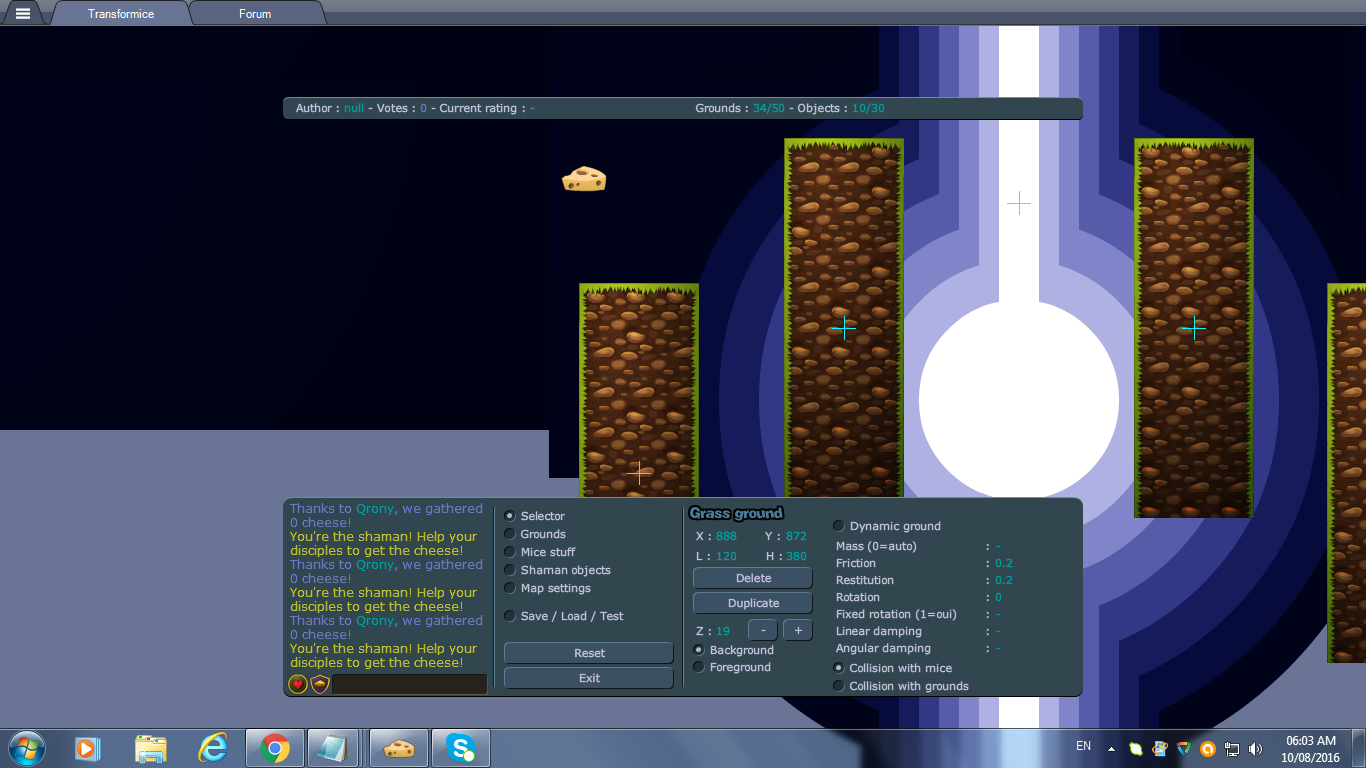The image size is (1366, 768).
Task: Click the Grounds count 34/50
Action: pyautogui.click(x=769, y=108)
